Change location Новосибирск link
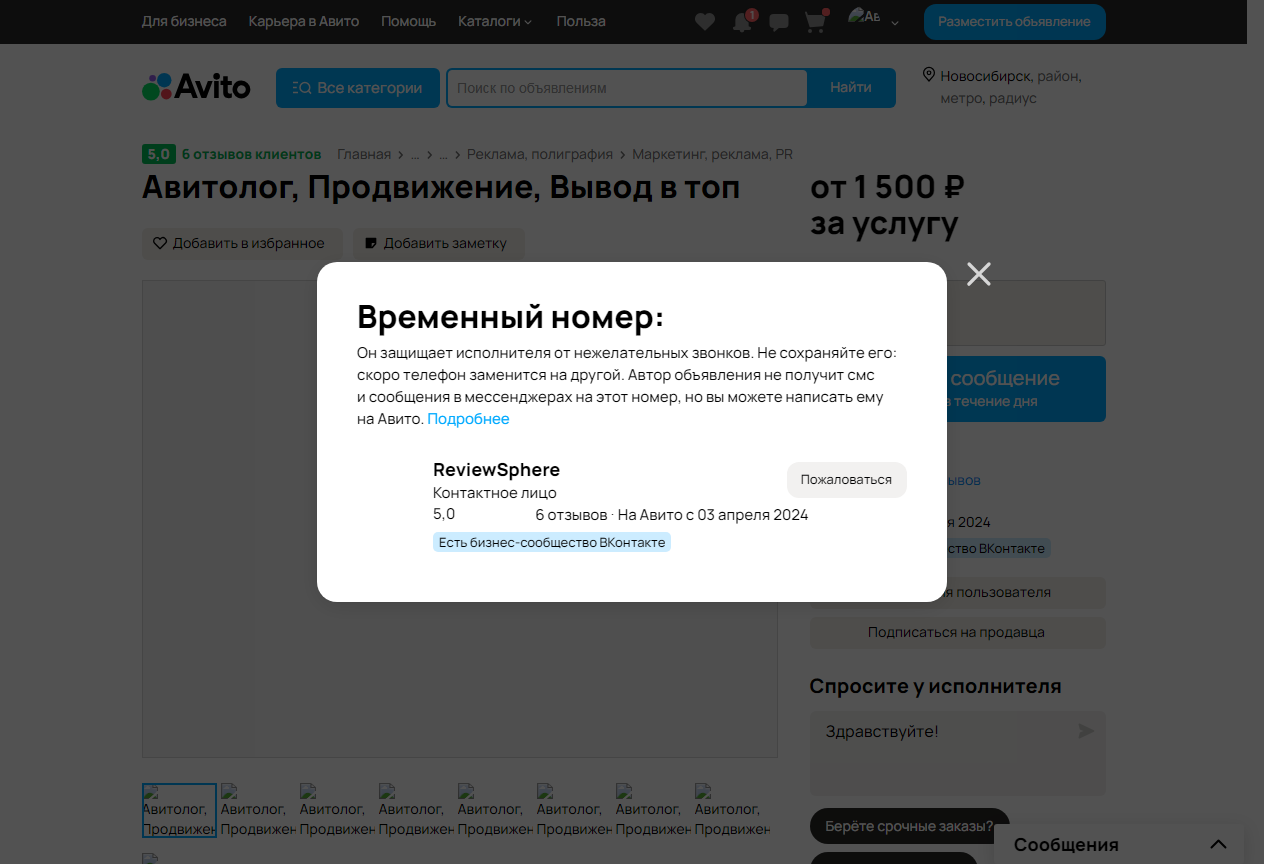Screen dimensions: 1264x864 pos(986,76)
